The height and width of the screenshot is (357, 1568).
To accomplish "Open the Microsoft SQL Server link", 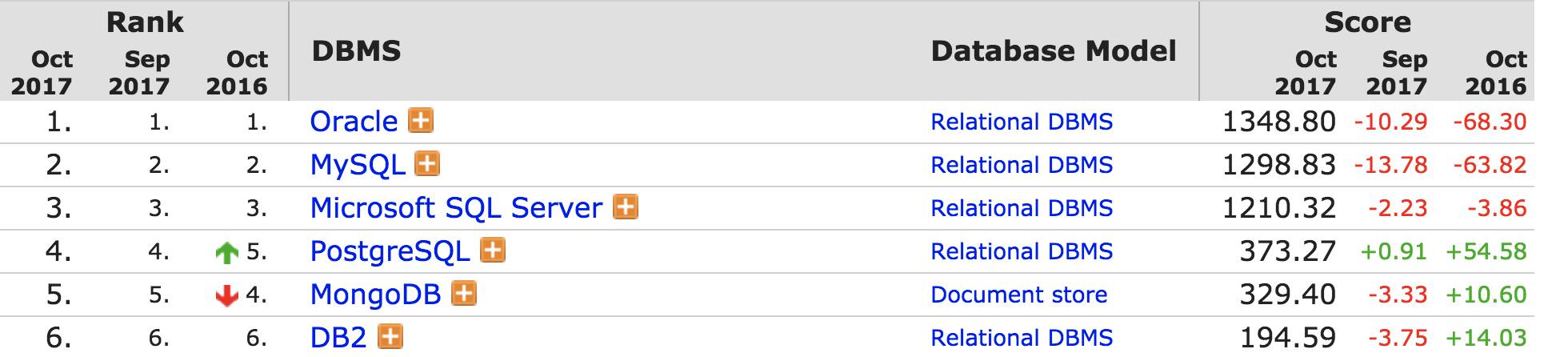I will pyautogui.click(x=456, y=208).
